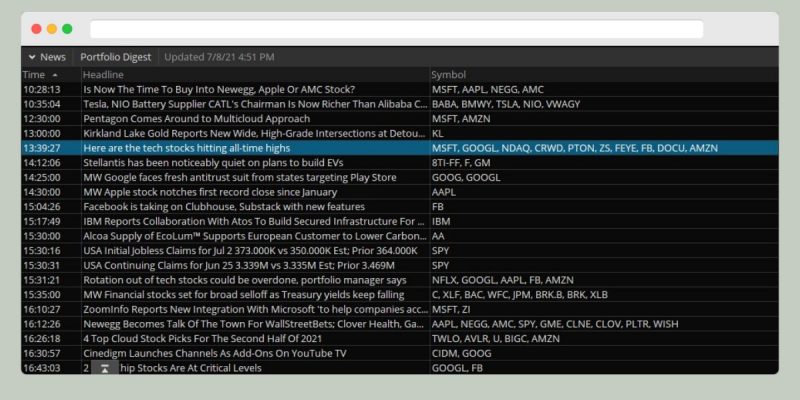
Task: Click the MSFT, ZI symbol cell
Action: [452, 310]
